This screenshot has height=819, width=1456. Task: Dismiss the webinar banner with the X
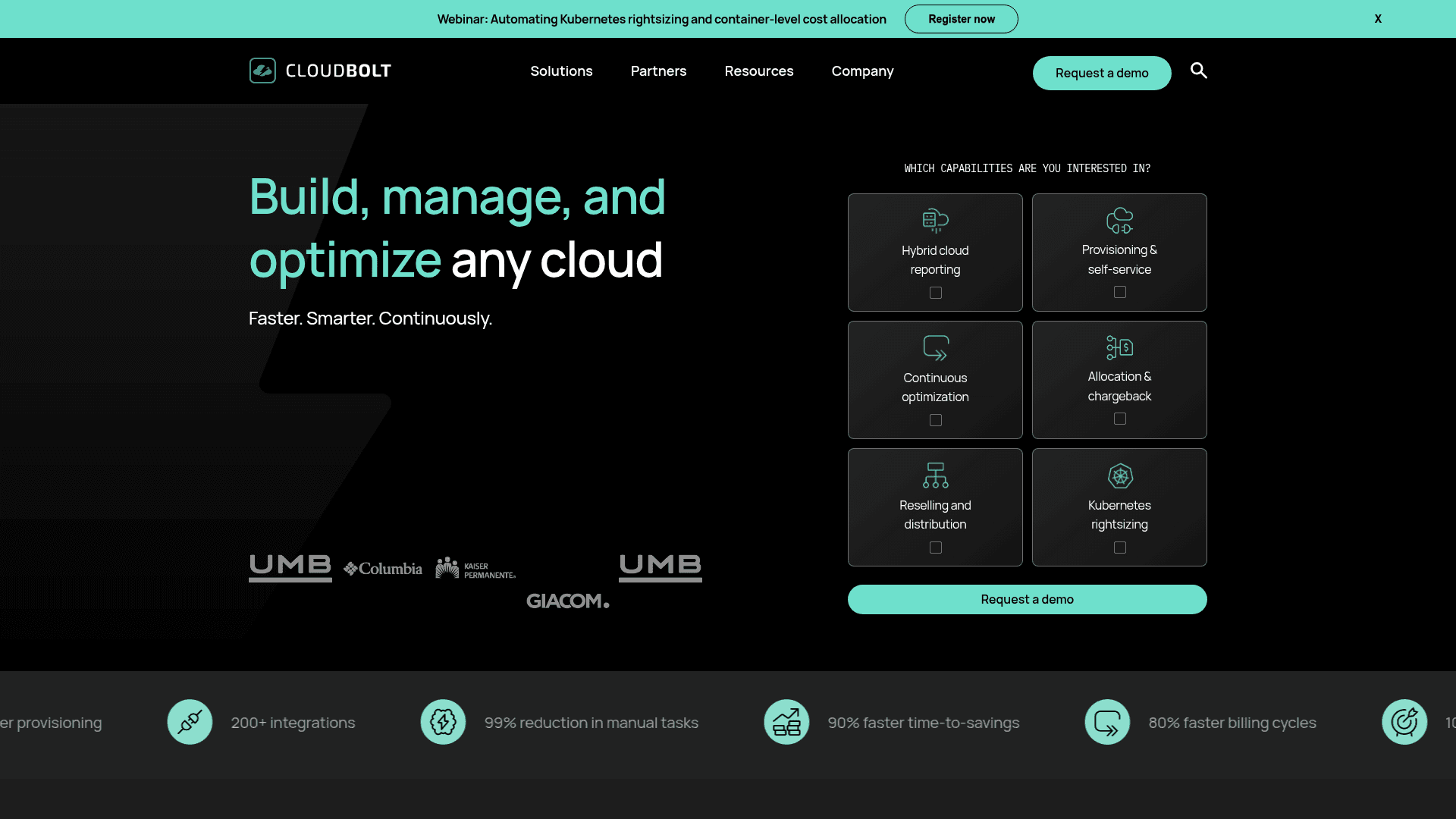[x=1378, y=18]
